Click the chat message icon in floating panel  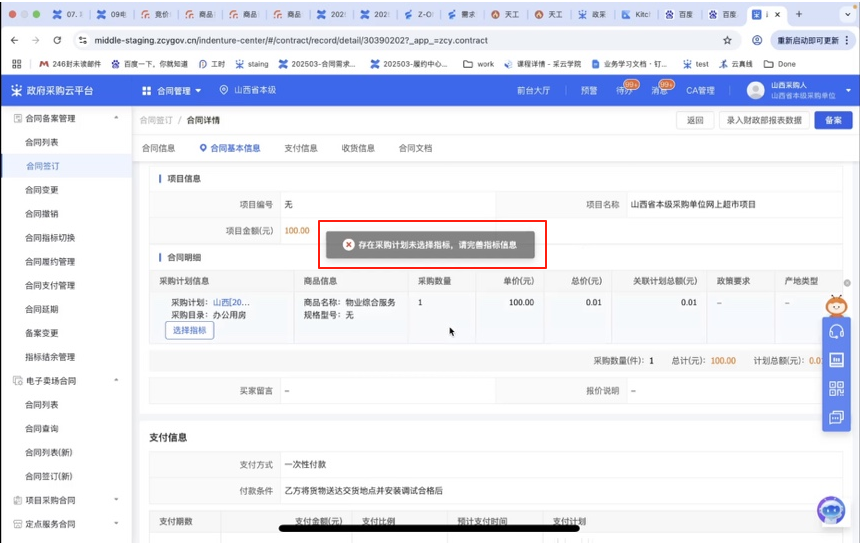(837, 417)
